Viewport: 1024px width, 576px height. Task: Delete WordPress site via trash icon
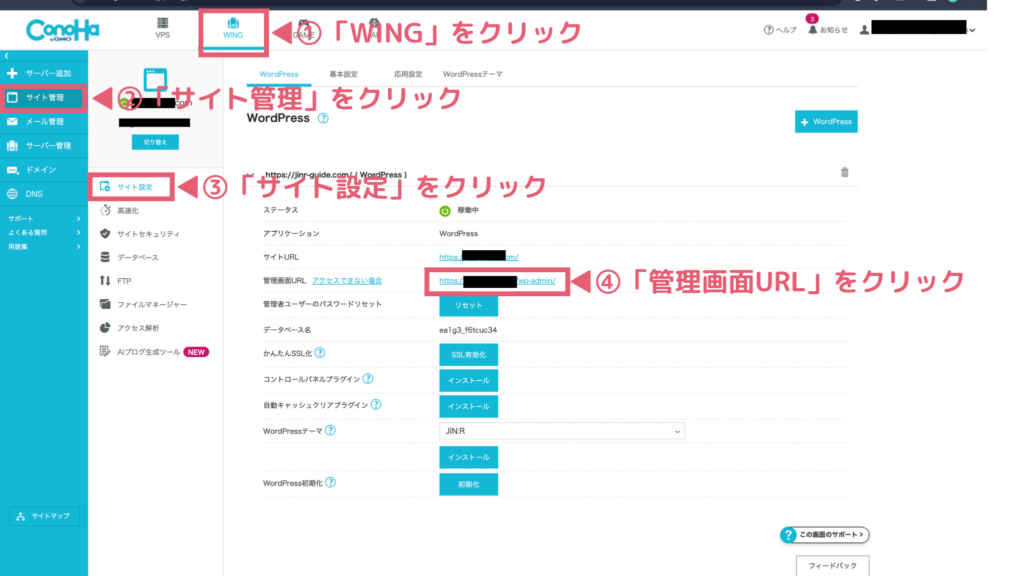coord(844,172)
